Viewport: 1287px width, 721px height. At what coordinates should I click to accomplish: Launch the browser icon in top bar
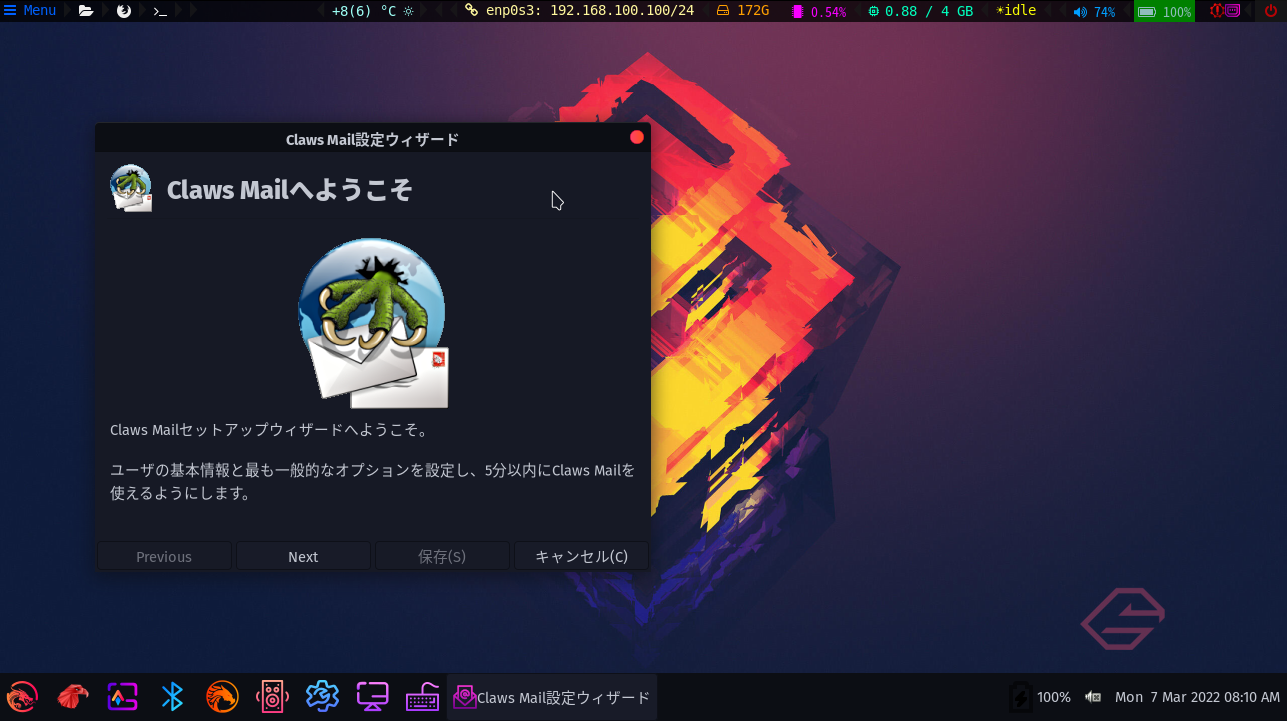(x=124, y=11)
